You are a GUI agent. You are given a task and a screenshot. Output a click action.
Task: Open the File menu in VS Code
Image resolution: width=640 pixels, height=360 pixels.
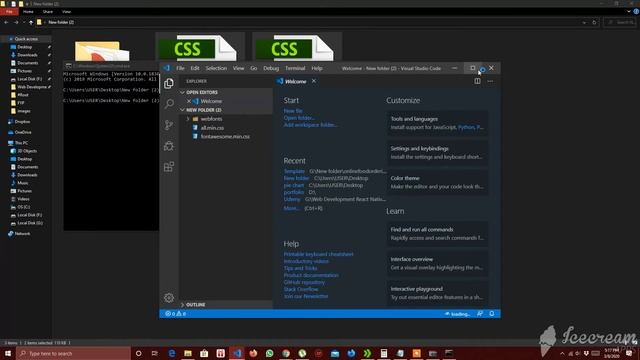pos(180,68)
